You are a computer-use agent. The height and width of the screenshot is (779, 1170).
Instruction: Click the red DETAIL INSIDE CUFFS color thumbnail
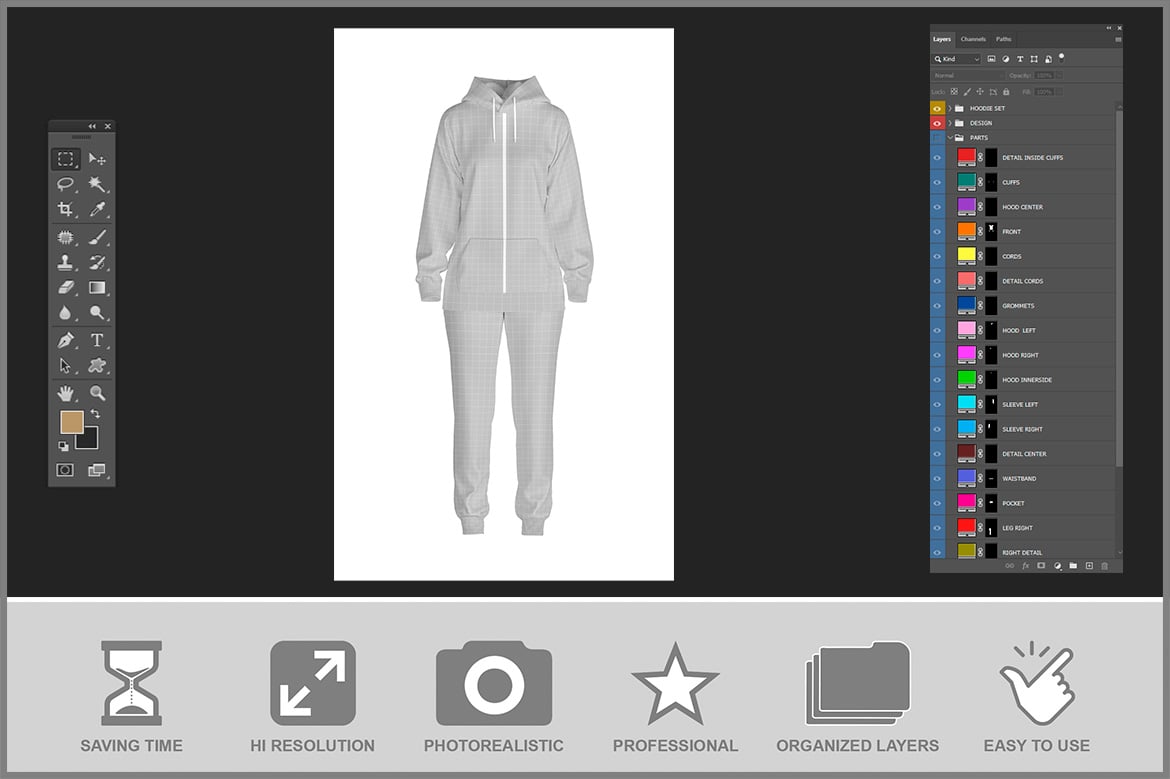[966, 157]
